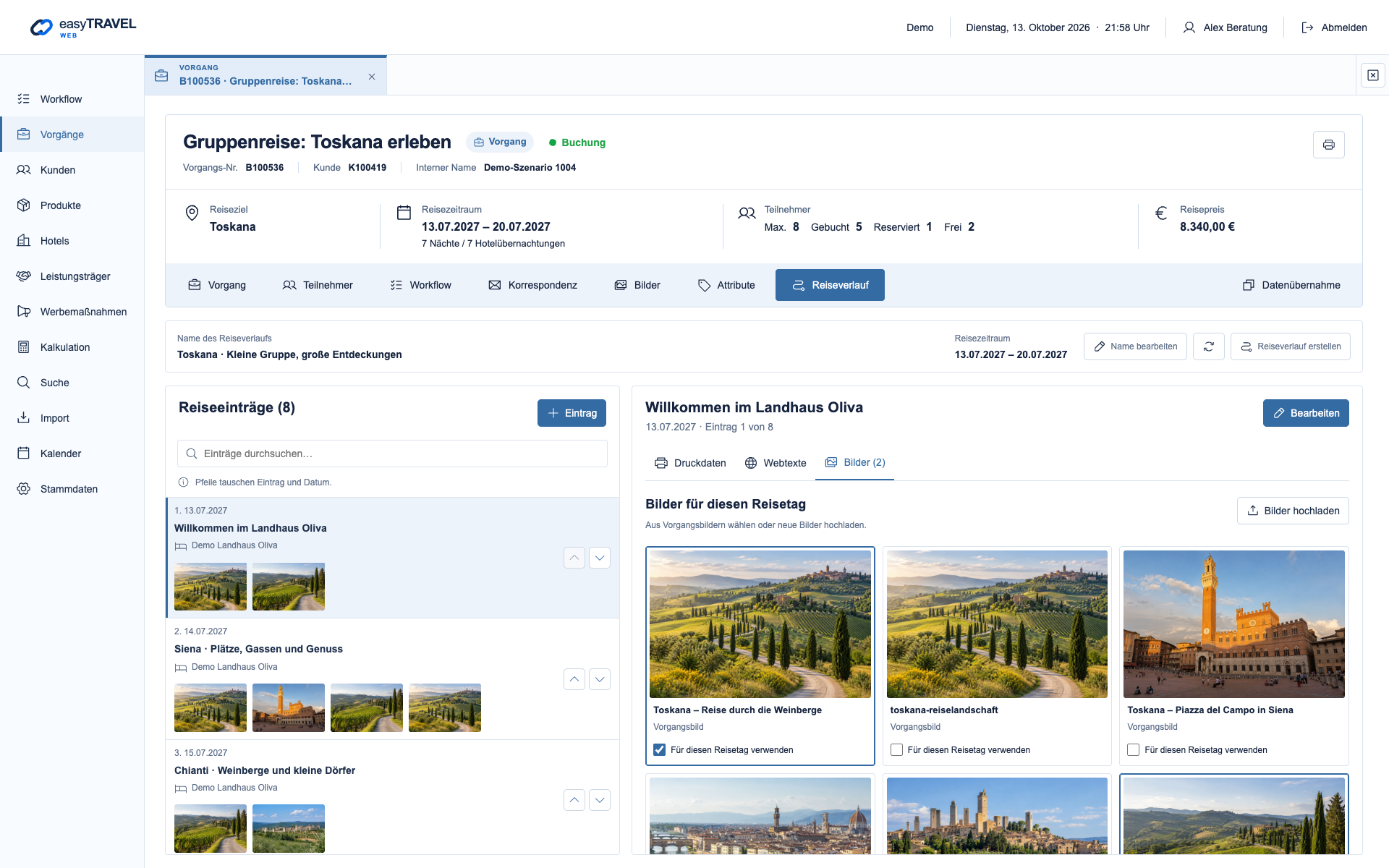Screen dimensions: 1389x868
Task: Open Werbemaßnahmen in the left sidebar
Action: 72,312
